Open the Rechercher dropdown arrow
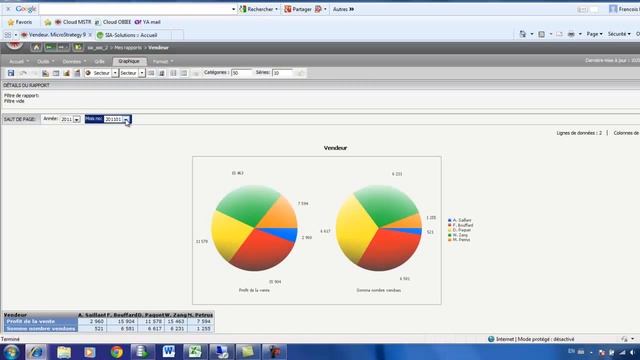 point(276,9)
